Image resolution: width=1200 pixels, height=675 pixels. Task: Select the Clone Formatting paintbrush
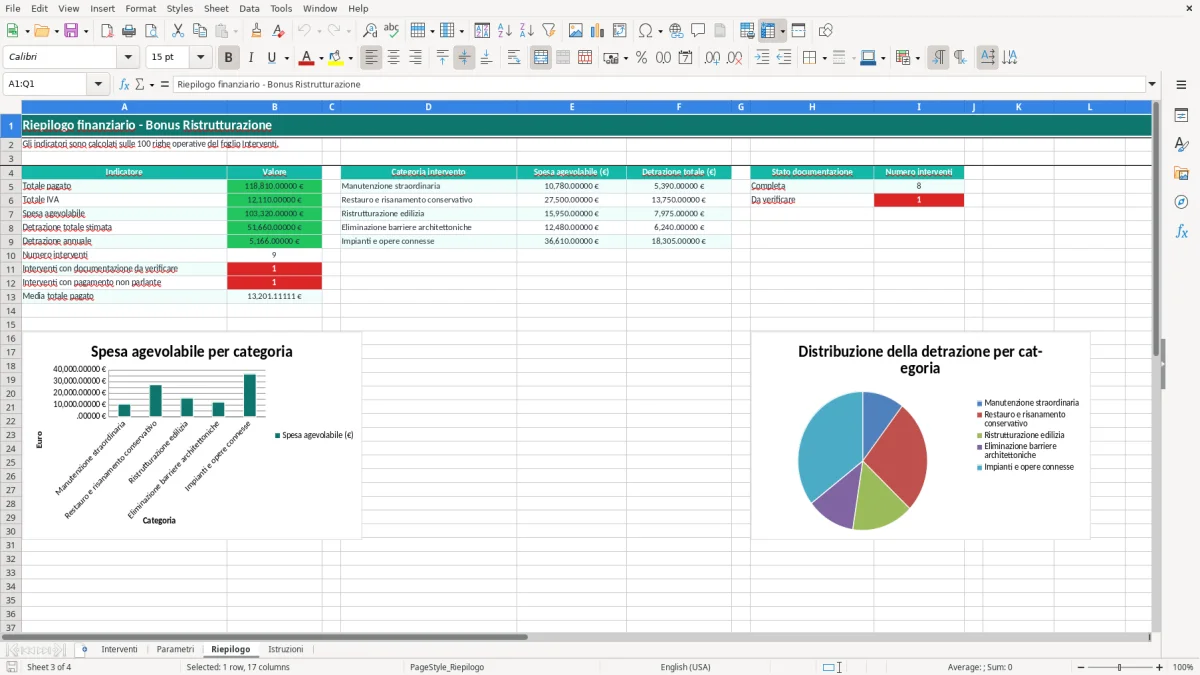point(256,31)
